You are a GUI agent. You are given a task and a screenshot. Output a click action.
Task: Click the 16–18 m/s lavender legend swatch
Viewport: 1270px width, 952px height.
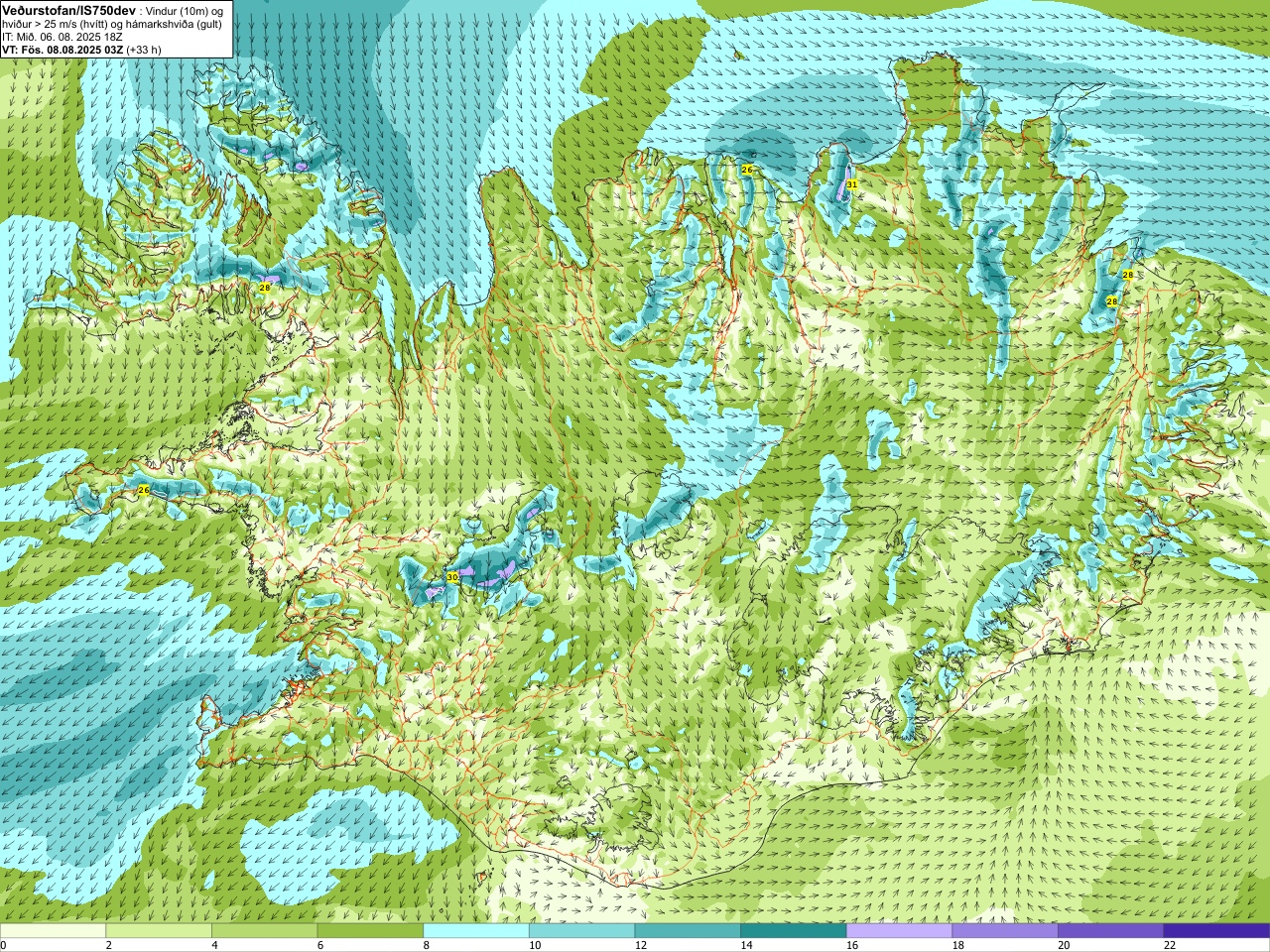(x=899, y=931)
